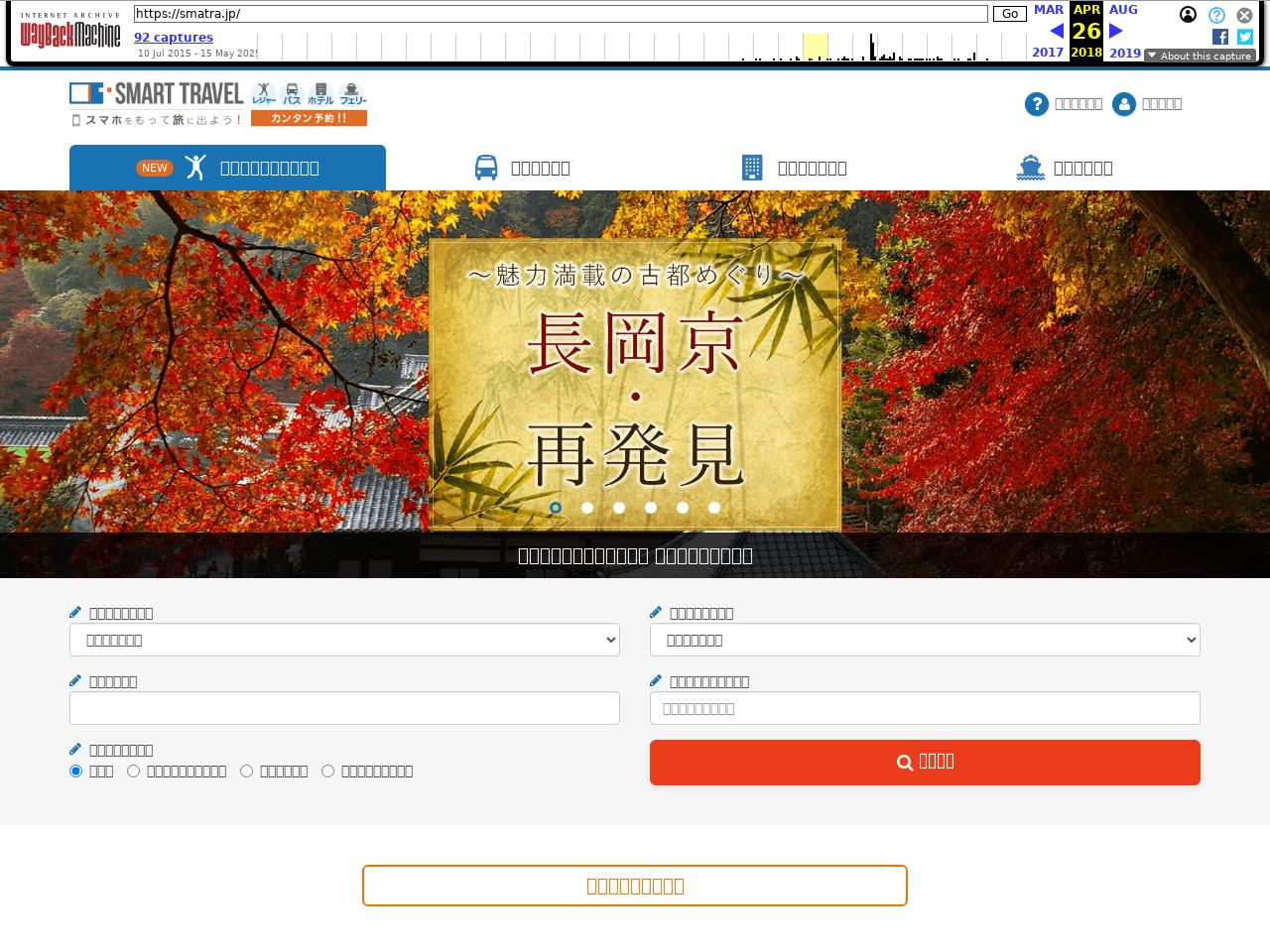Select the second radio option with longest label

pos(134,771)
